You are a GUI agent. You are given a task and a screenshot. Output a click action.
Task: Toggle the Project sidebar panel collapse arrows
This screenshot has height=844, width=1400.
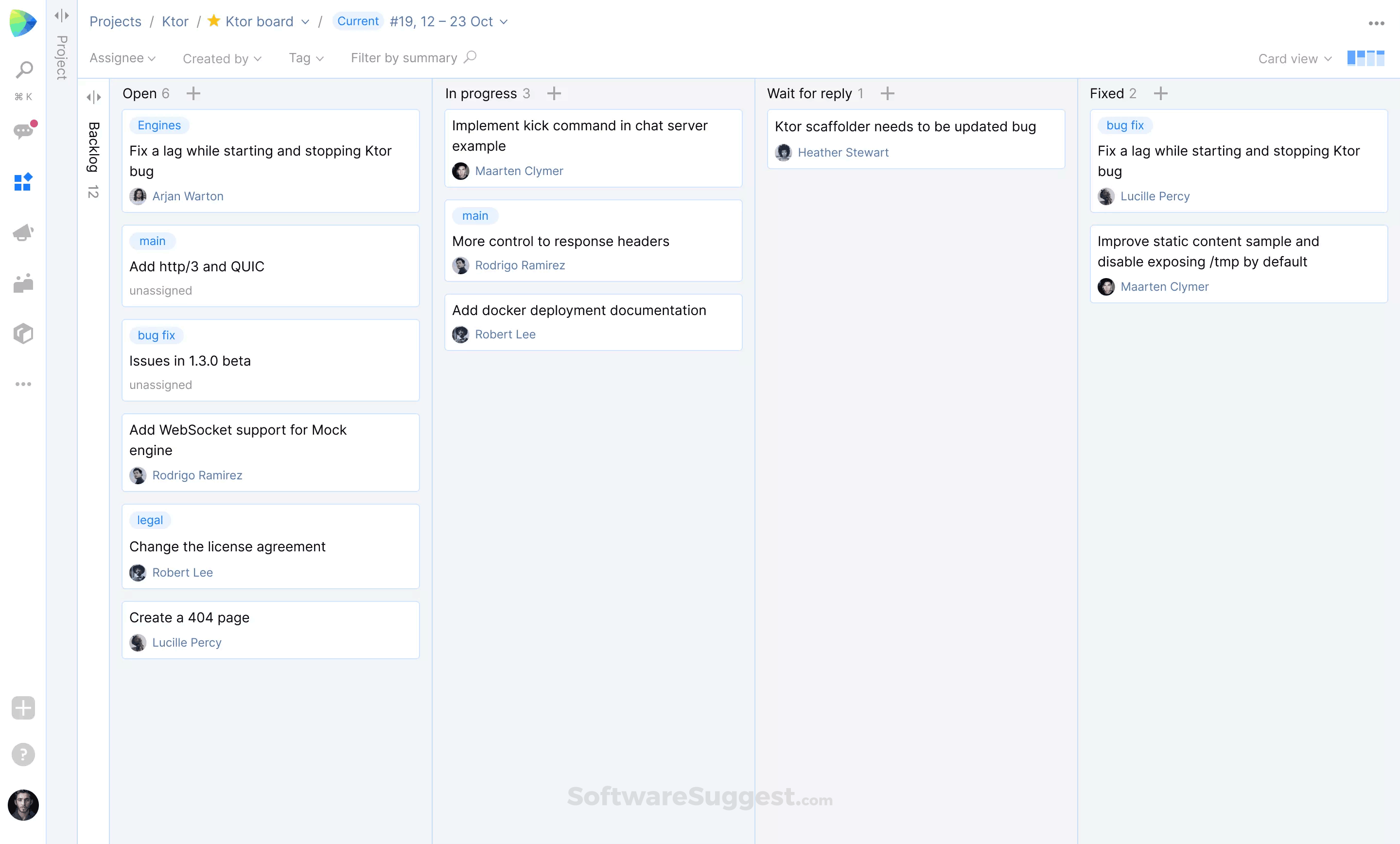click(x=61, y=16)
